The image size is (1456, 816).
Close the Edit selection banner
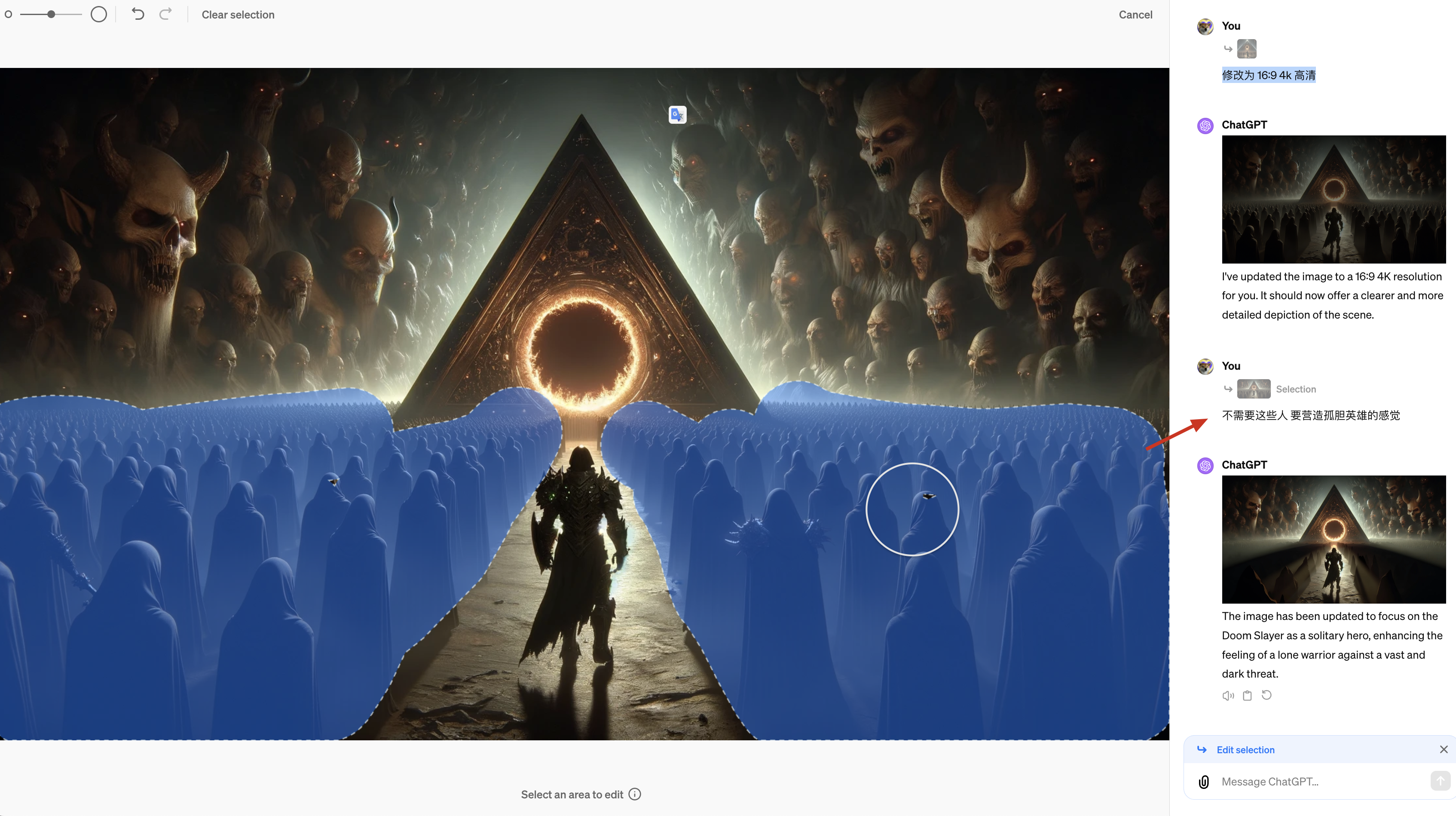point(1443,749)
